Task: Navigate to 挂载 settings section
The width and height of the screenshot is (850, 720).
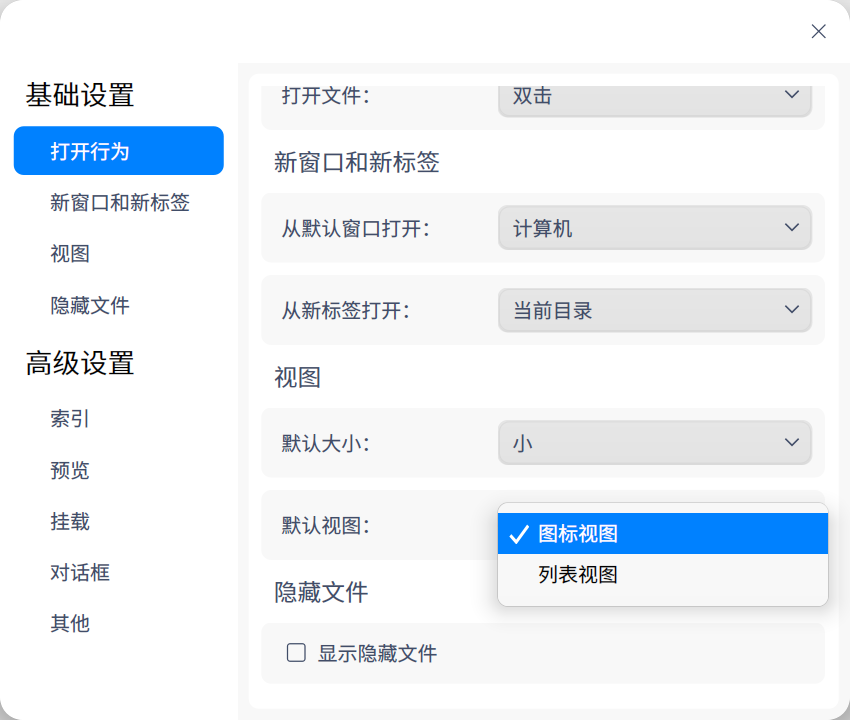Action: click(x=70, y=521)
